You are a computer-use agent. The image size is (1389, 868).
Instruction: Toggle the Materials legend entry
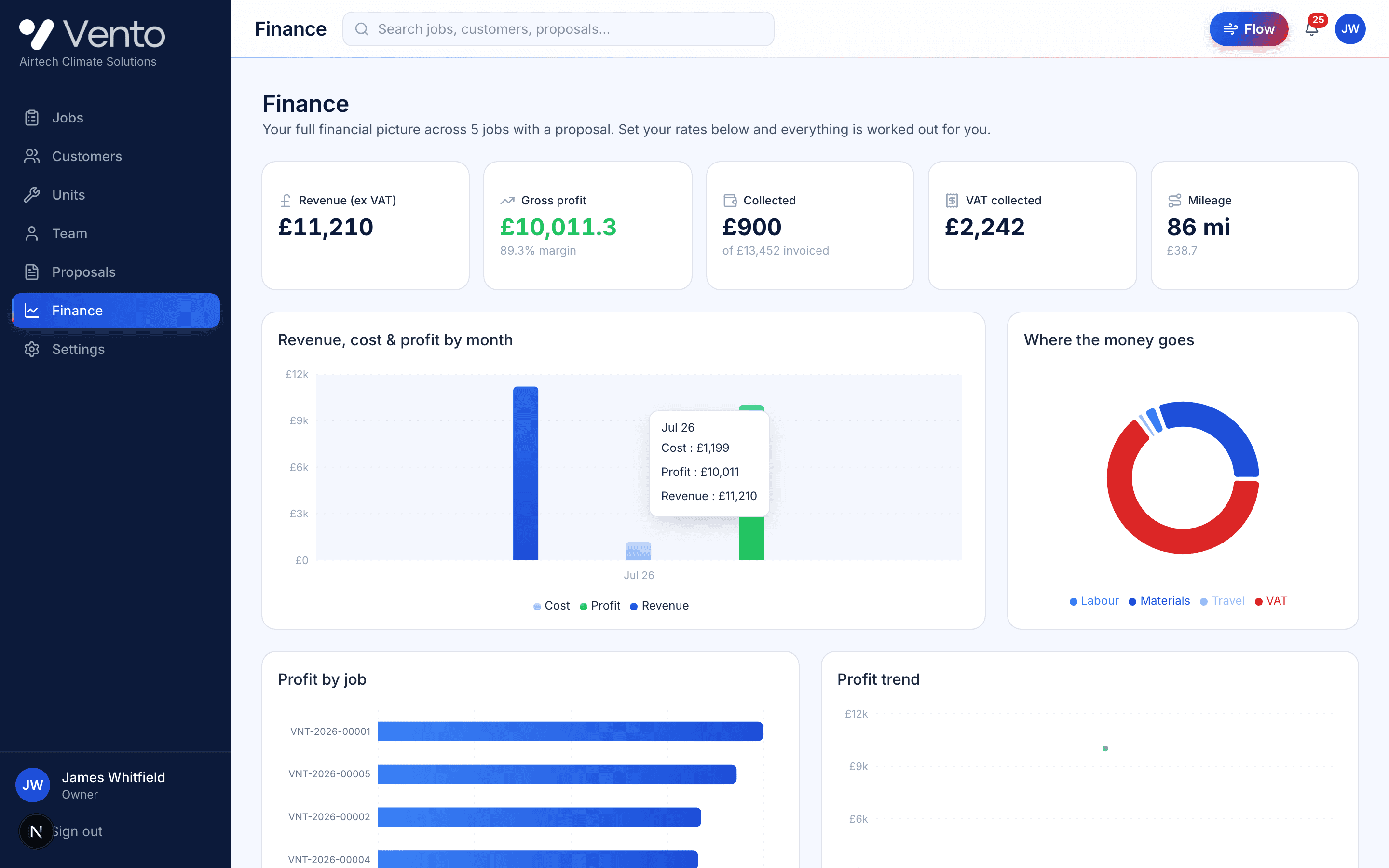[x=1159, y=601]
